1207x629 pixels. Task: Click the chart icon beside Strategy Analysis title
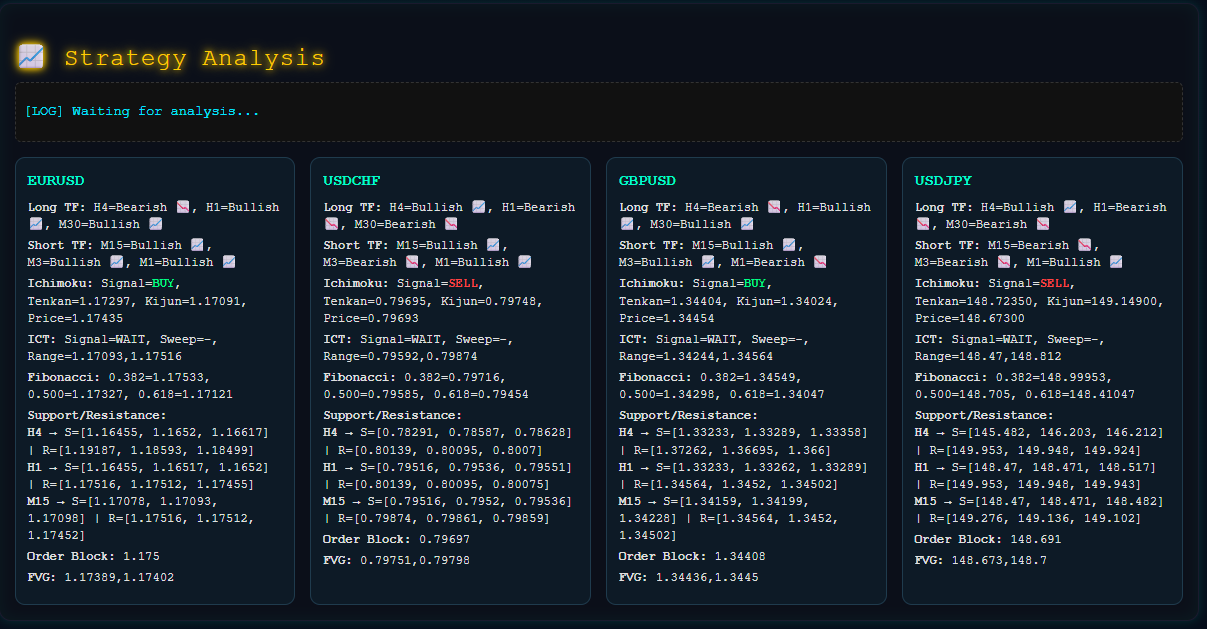click(31, 58)
